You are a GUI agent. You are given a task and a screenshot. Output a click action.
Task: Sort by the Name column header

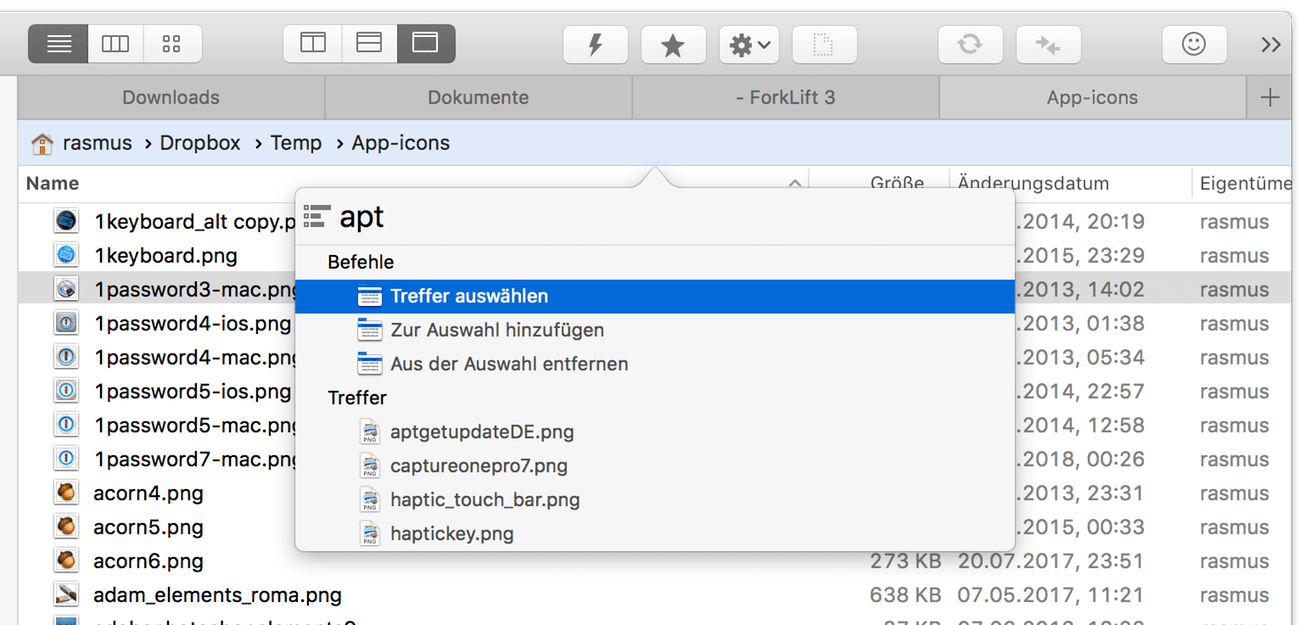point(52,183)
